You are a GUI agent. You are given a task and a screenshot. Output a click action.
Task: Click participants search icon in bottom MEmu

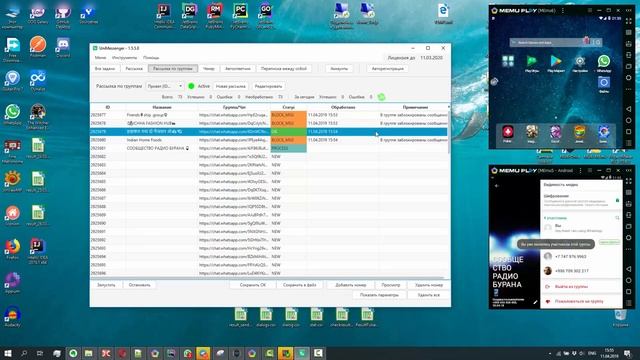pyautogui.click(x=617, y=218)
